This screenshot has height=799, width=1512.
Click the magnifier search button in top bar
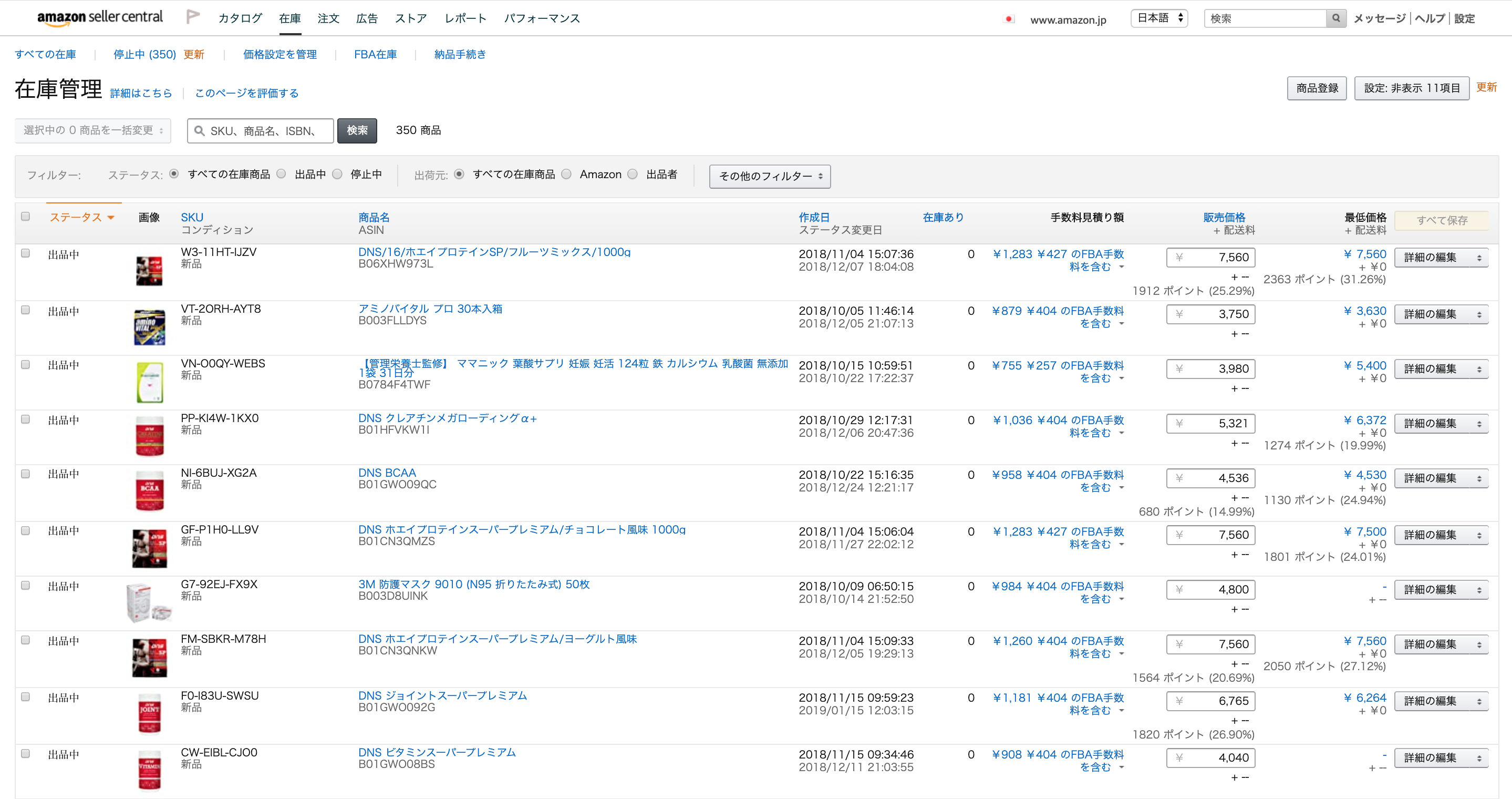[x=1336, y=18]
